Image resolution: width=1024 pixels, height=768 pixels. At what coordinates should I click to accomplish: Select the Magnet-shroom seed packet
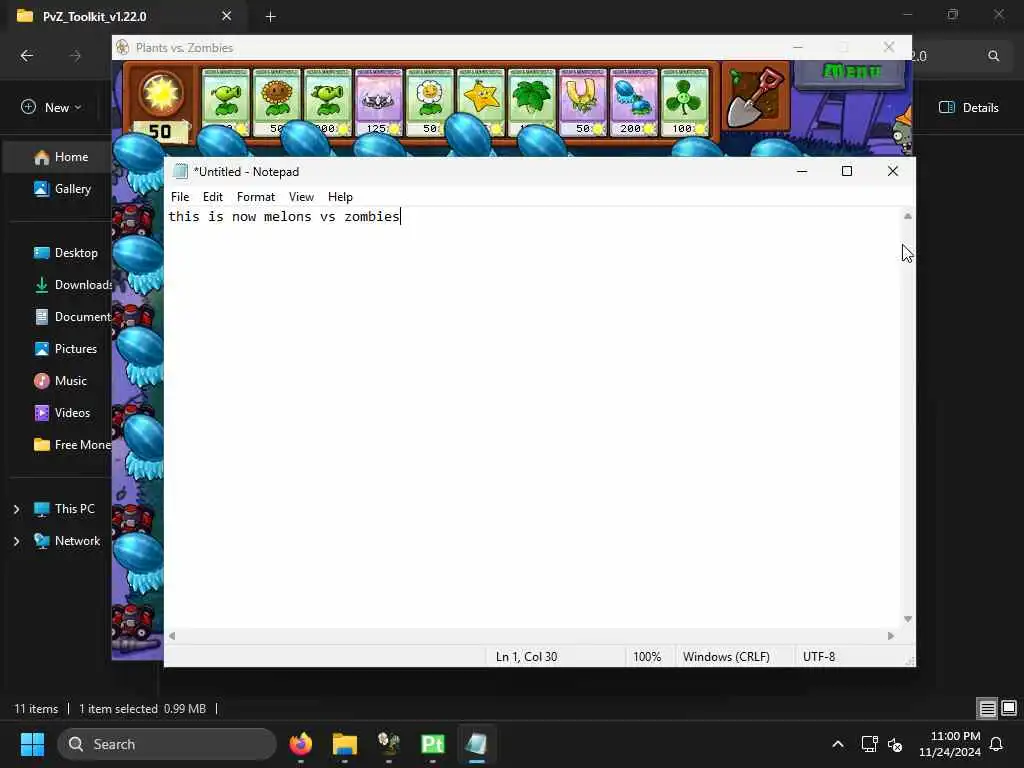(x=583, y=102)
